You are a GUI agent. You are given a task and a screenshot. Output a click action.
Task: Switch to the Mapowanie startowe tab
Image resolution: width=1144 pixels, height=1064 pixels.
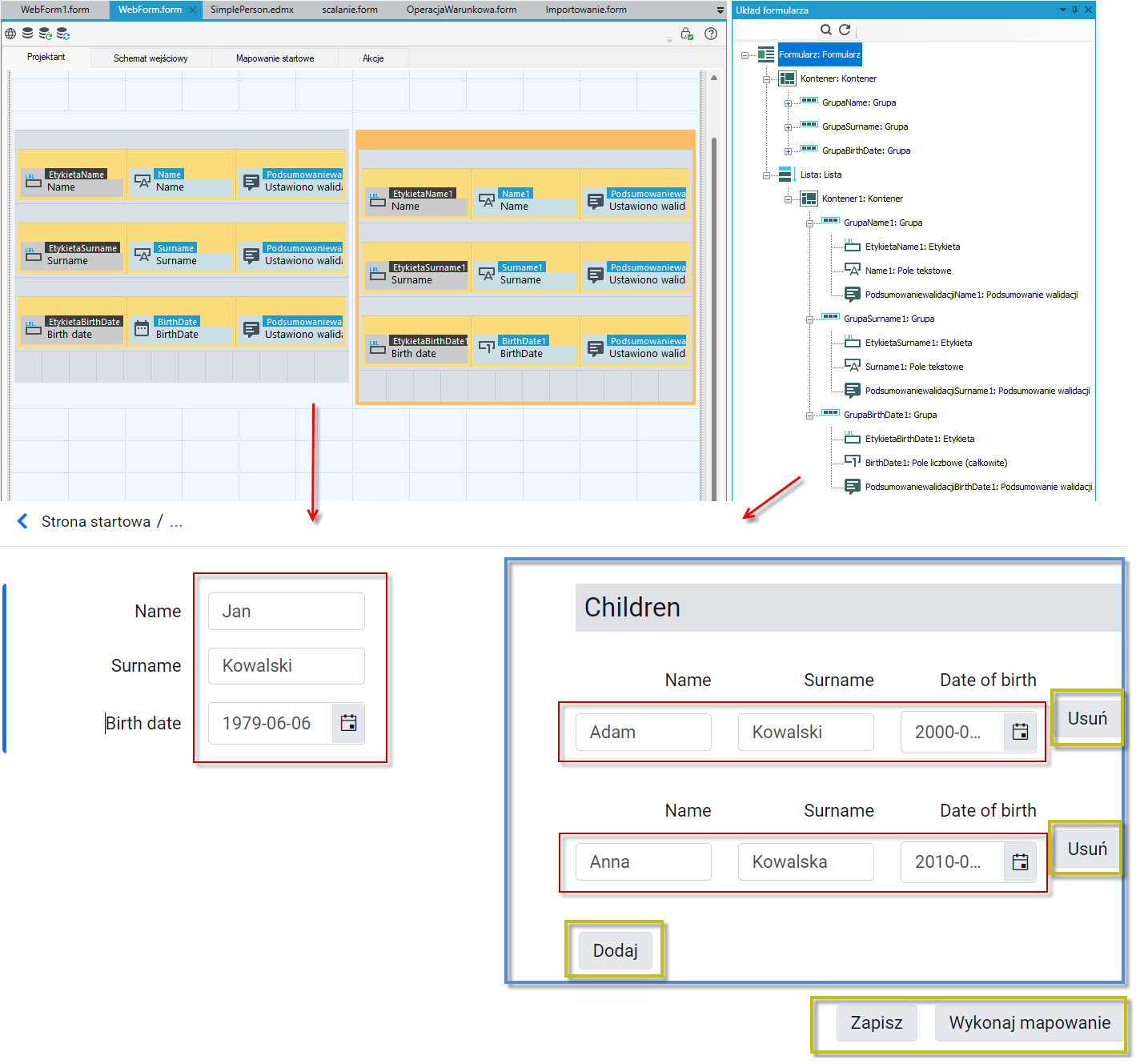275,58
